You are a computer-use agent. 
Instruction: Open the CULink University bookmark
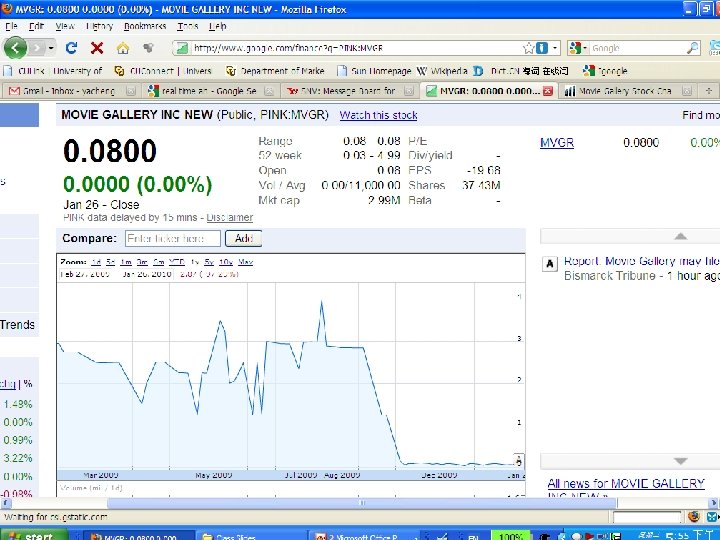click(x=53, y=71)
